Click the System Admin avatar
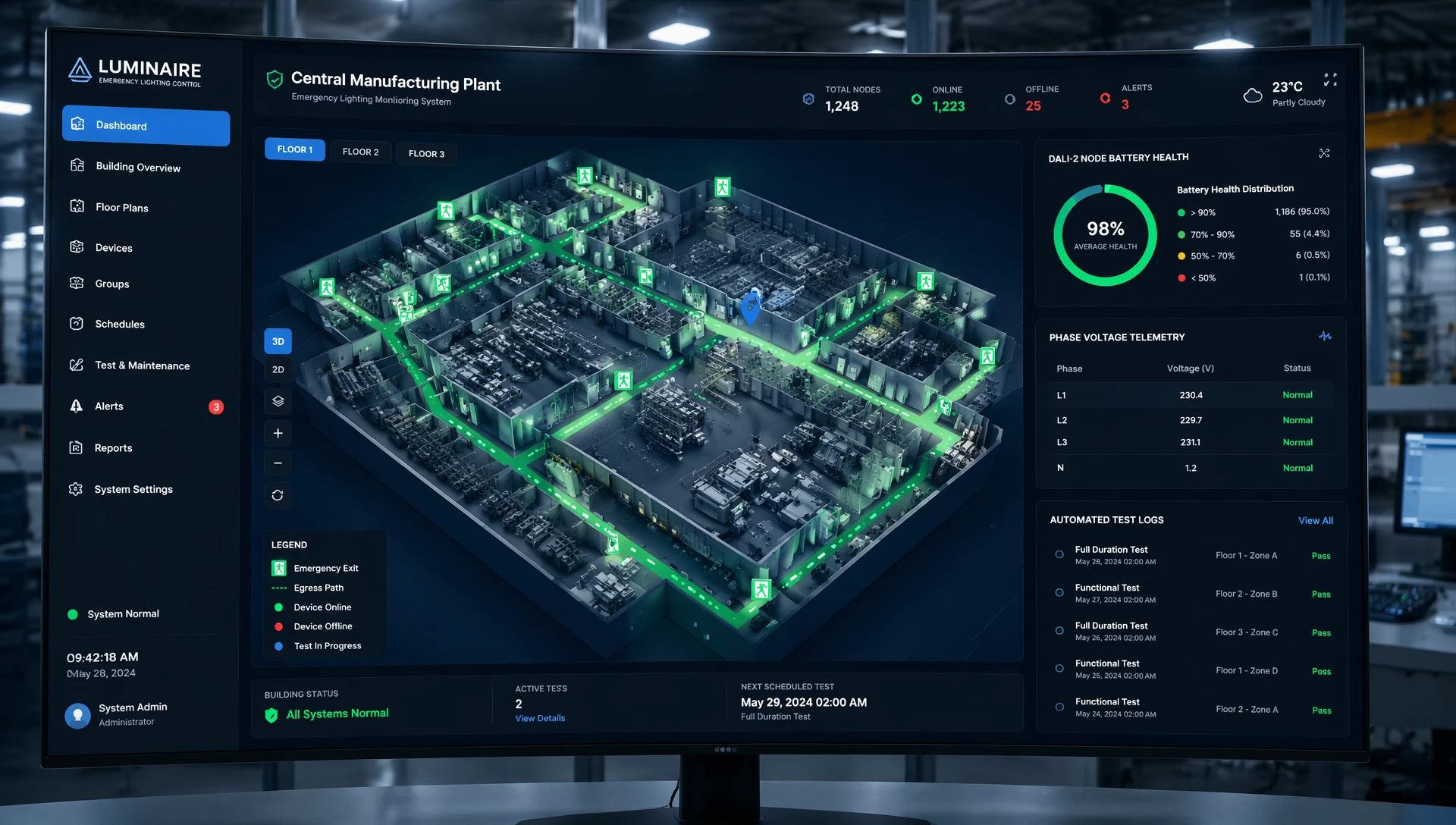The height and width of the screenshot is (825, 1456). (77, 715)
